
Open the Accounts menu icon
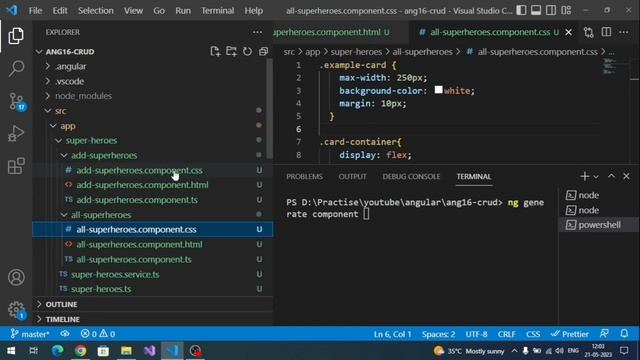16,277
